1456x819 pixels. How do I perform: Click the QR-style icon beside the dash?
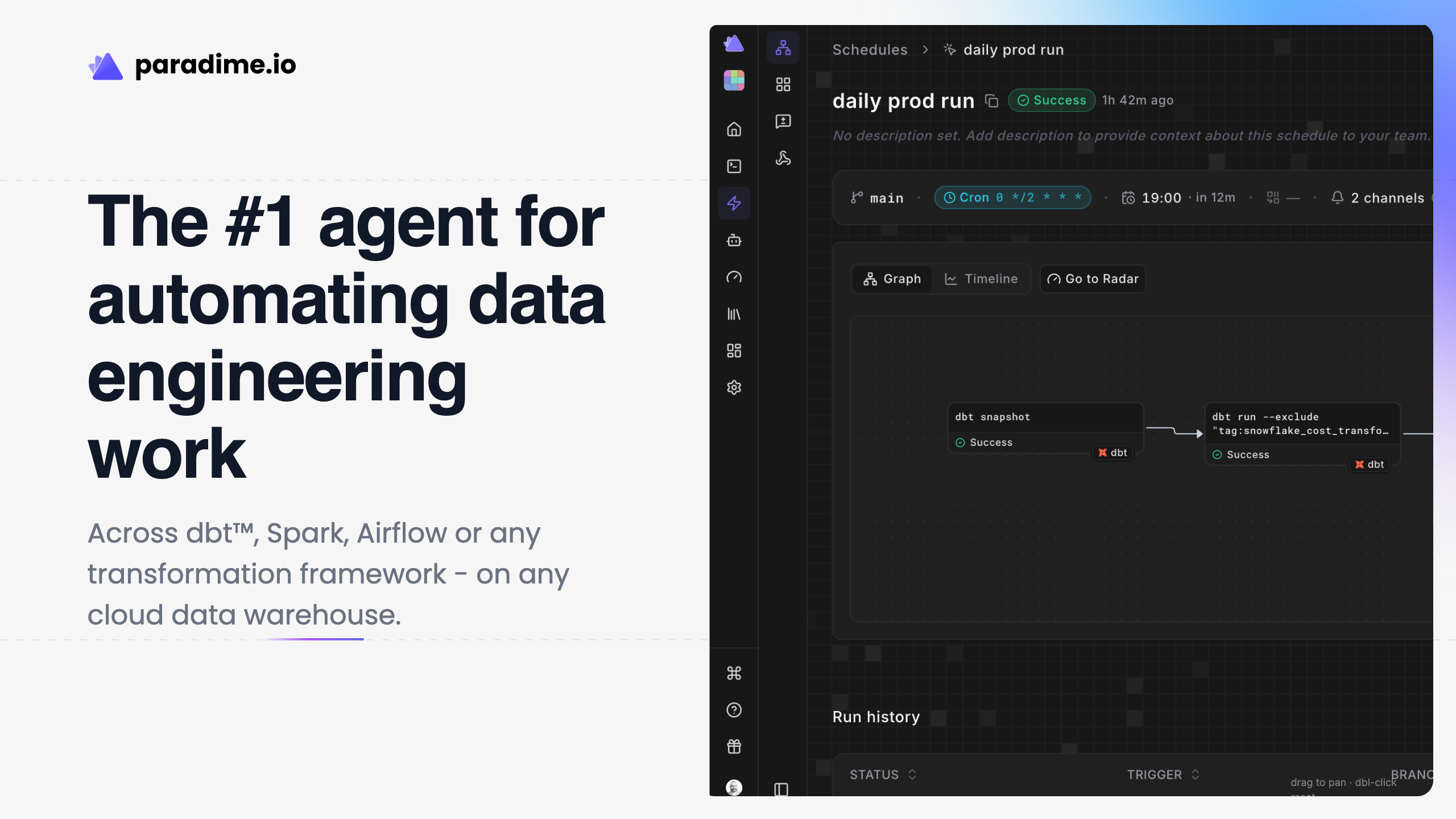pyautogui.click(x=1273, y=198)
